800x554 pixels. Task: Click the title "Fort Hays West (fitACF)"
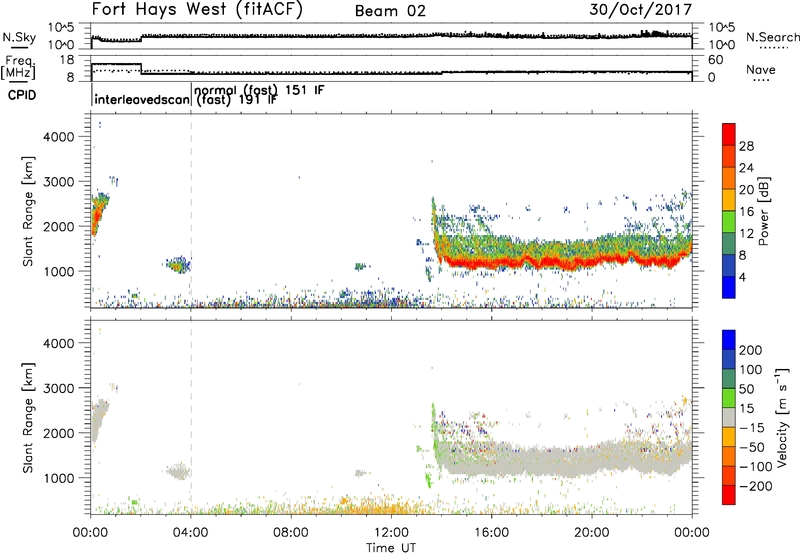(x=197, y=10)
